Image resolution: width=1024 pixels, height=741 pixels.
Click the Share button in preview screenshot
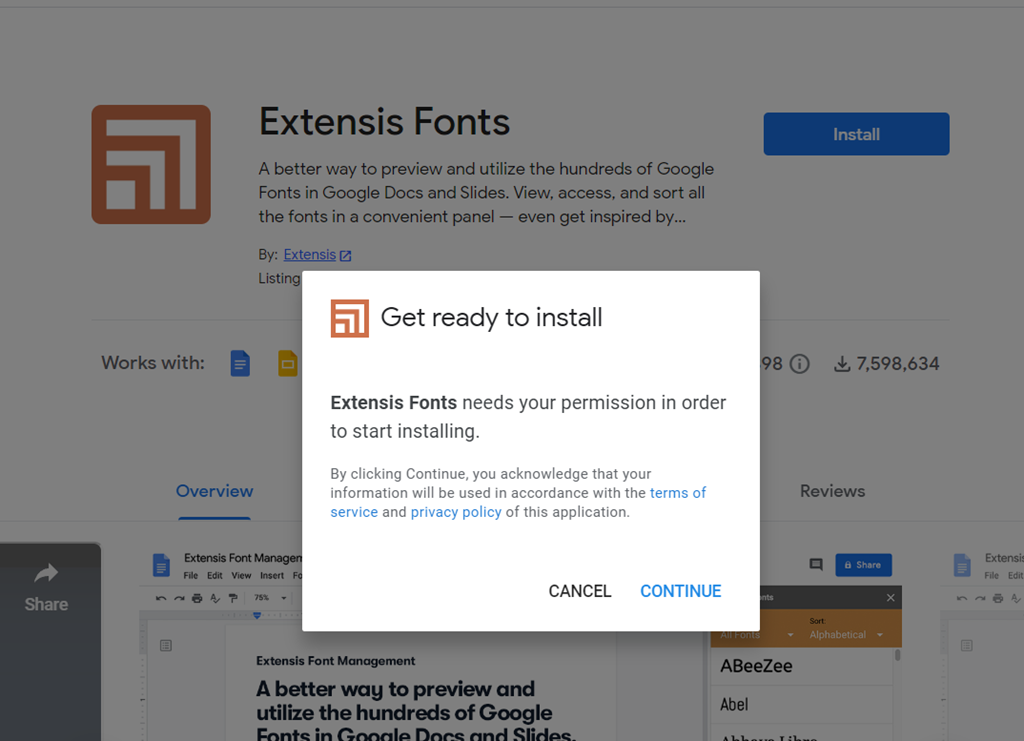(863, 565)
